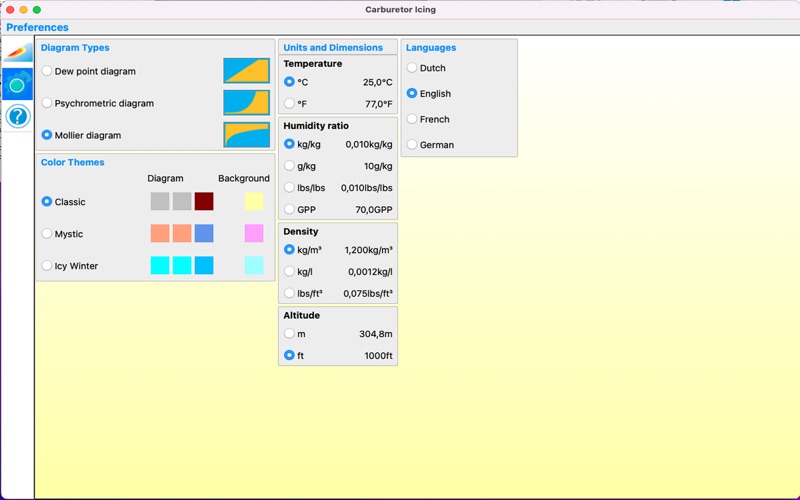The width and height of the screenshot is (800, 500).
Task: Click the 304,8m example value
Action: (376, 334)
